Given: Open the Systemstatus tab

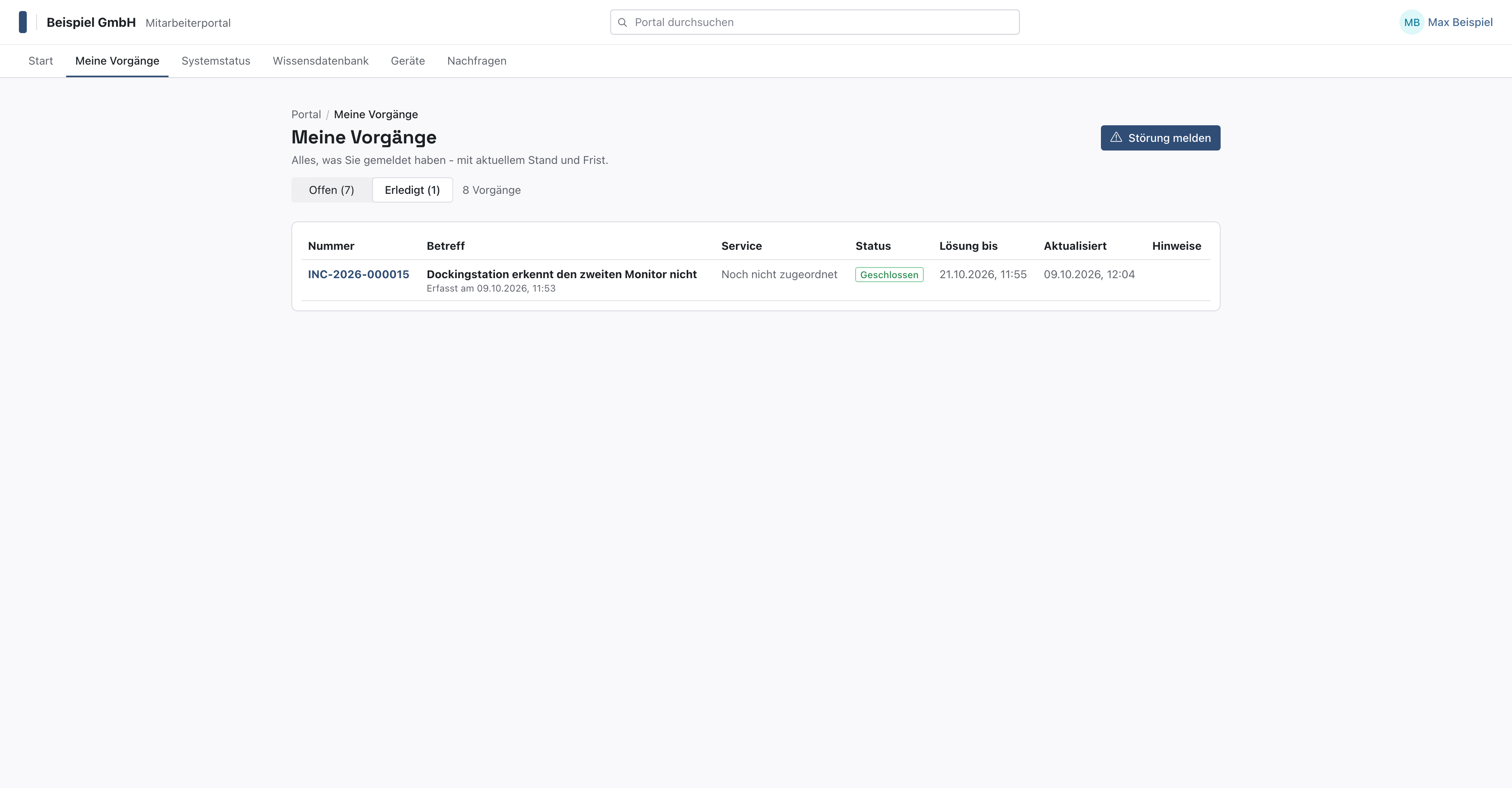Looking at the screenshot, I should point(216,61).
